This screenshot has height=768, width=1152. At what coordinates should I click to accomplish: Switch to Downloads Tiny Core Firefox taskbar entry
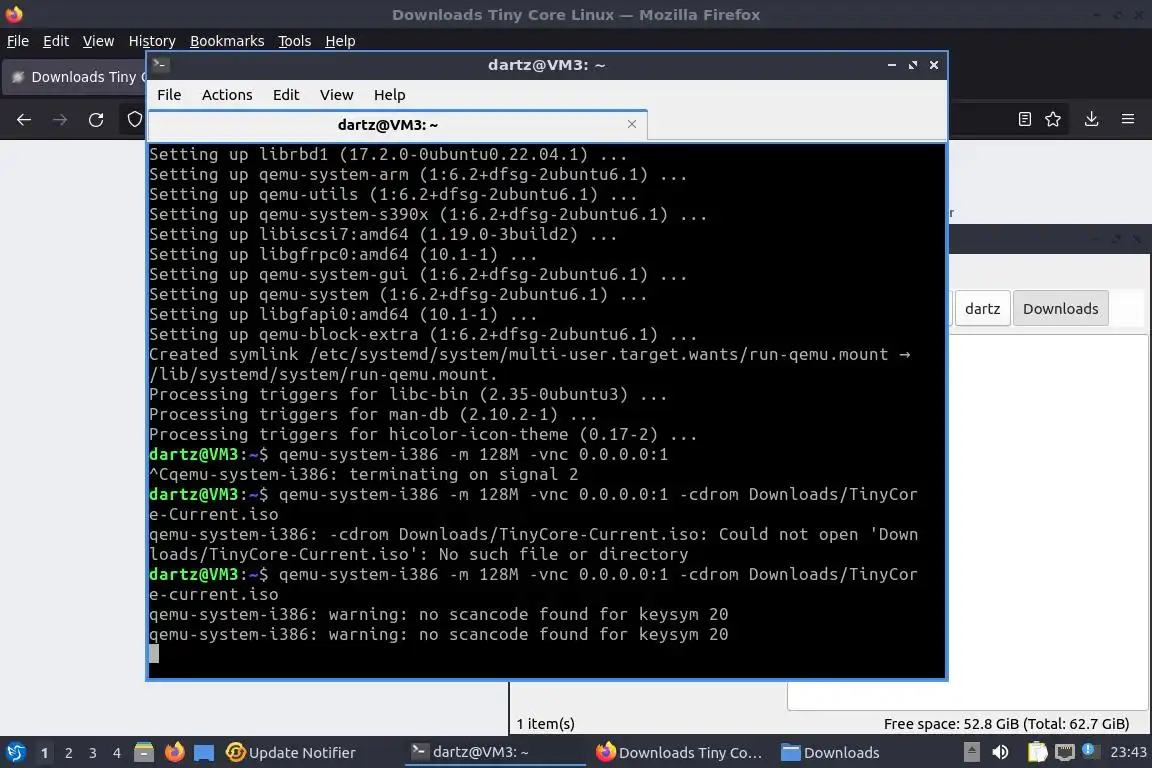[x=679, y=753]
